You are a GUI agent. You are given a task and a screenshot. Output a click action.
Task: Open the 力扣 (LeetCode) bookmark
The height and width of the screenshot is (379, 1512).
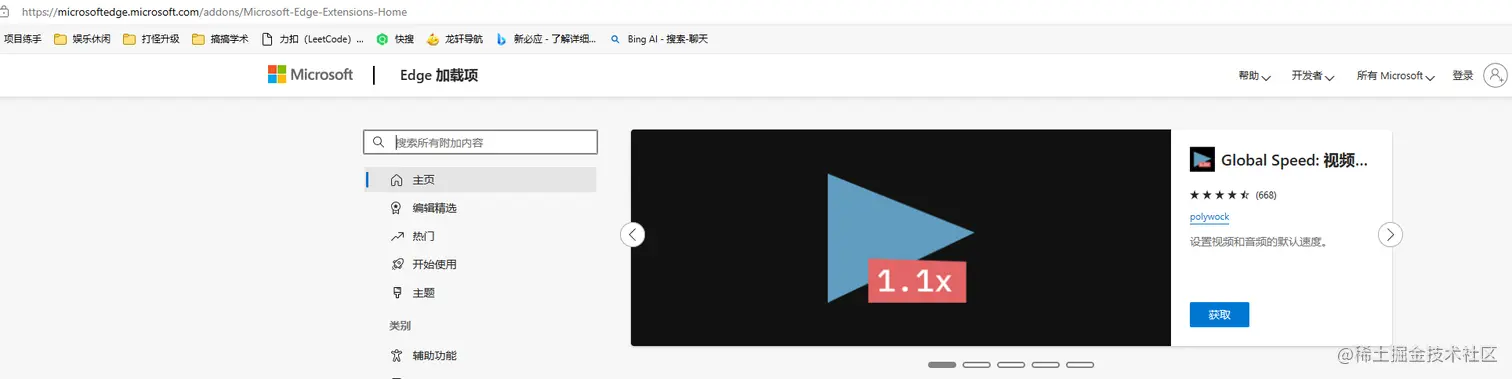pyautogui.click(x=312, y=39)
